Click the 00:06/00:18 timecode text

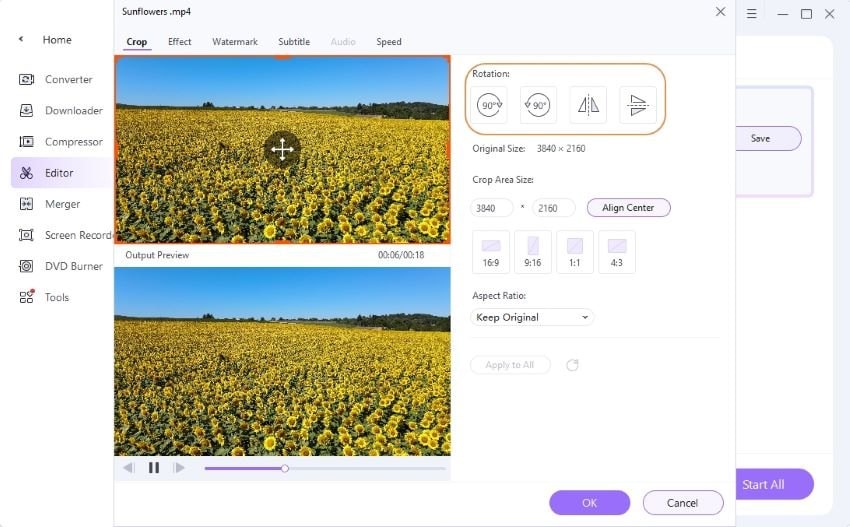[x=401, y=255]
